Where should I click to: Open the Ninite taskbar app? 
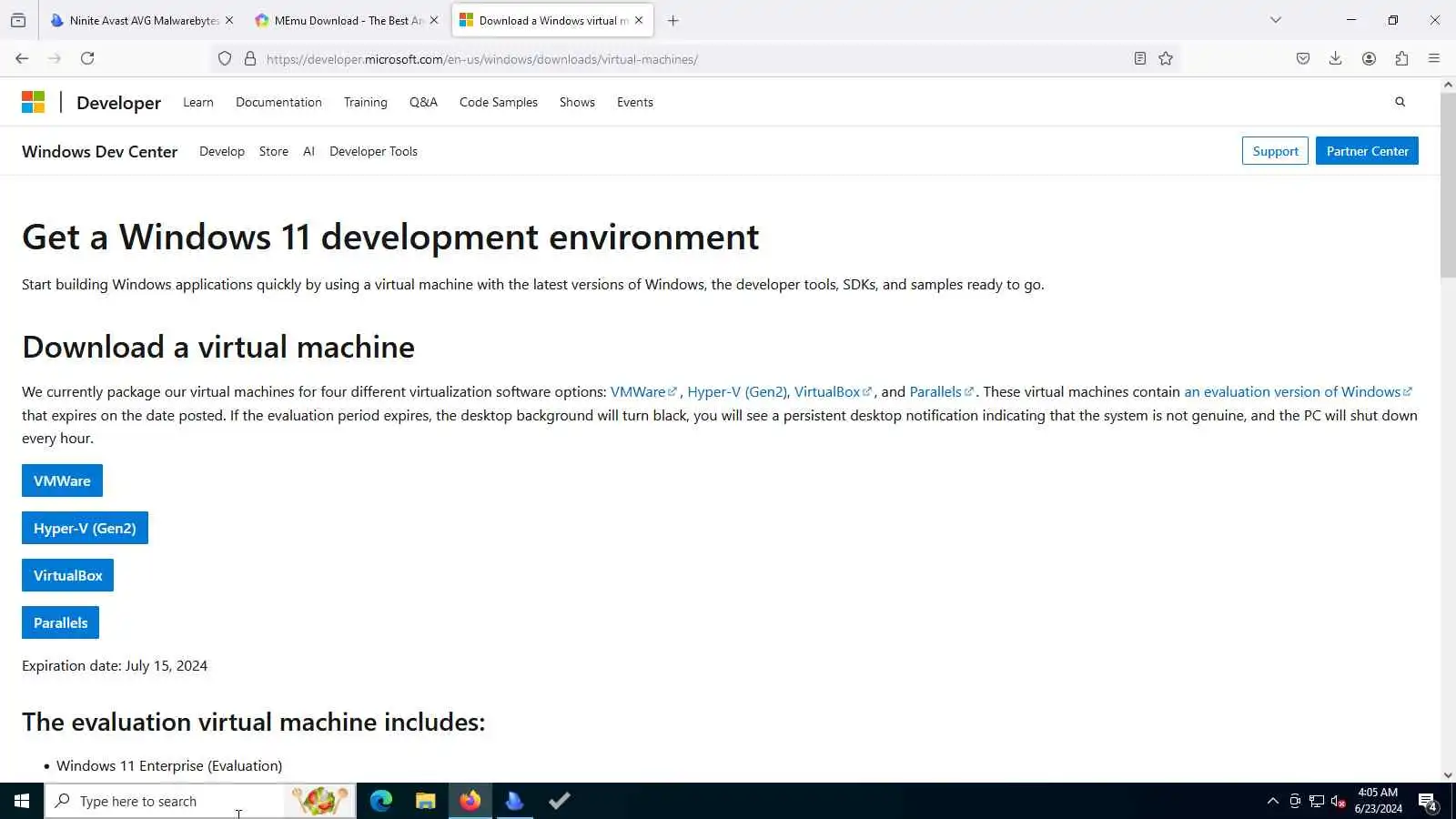pos(514,801)
